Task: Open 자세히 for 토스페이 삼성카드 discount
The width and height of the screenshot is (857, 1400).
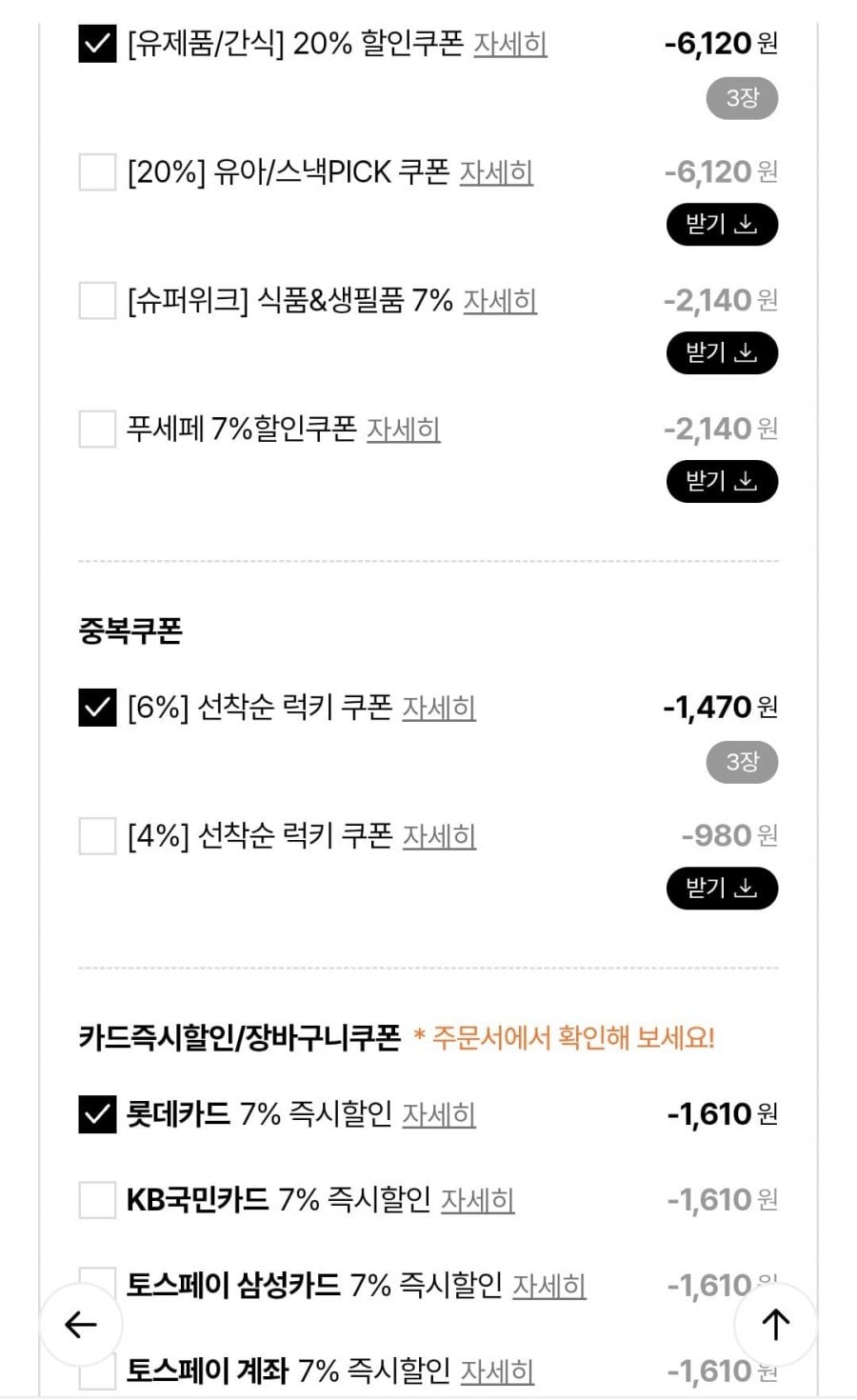Action: point(549,1286)
